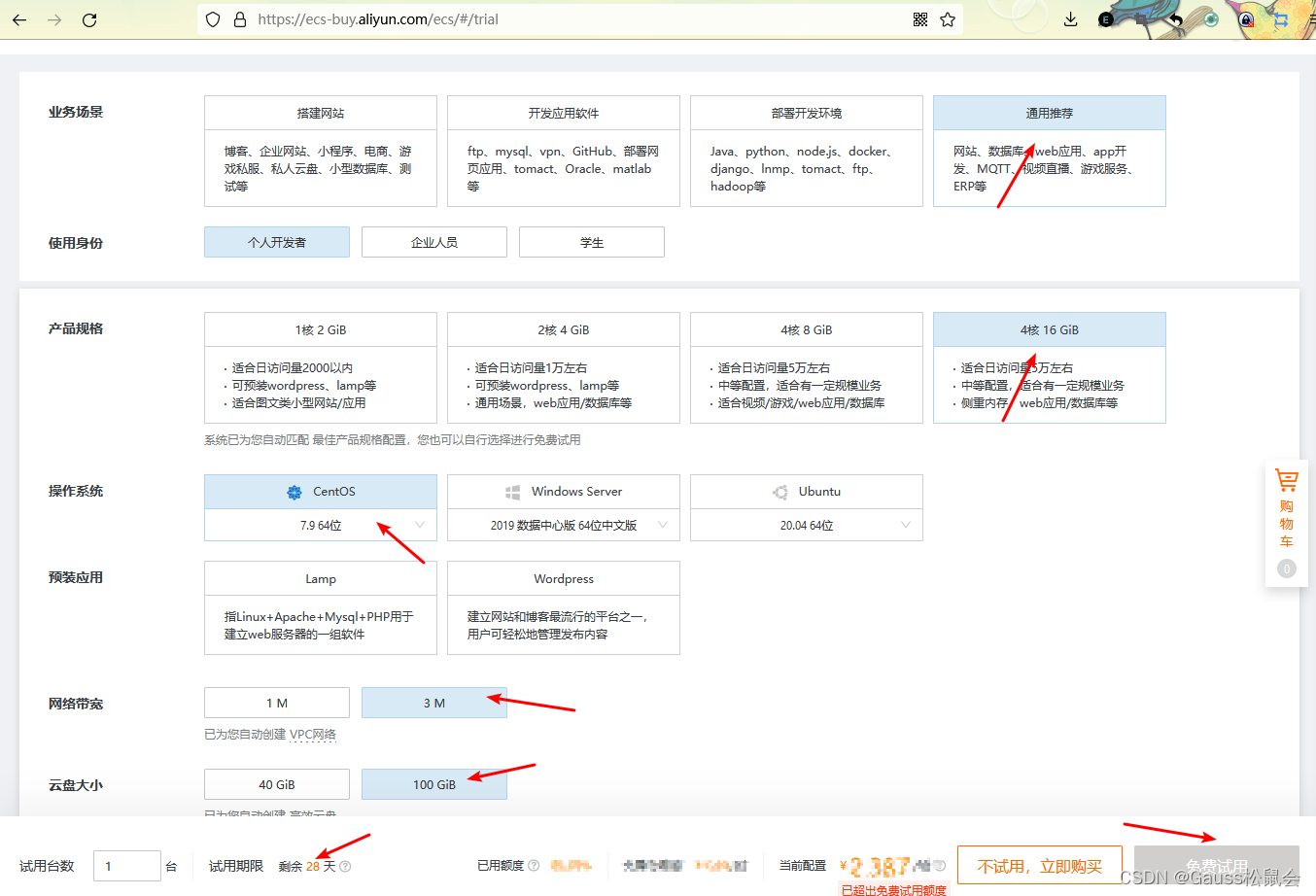The image size is (1316, 896).
Task: Click the help icon next to the price
Action: (x=940, y=865)
